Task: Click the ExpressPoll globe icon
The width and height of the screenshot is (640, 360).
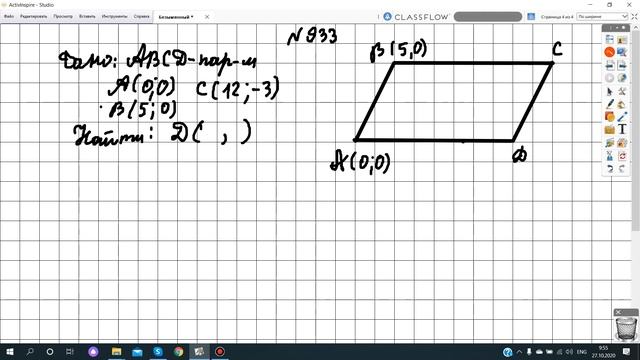Action: coord(622,78)
